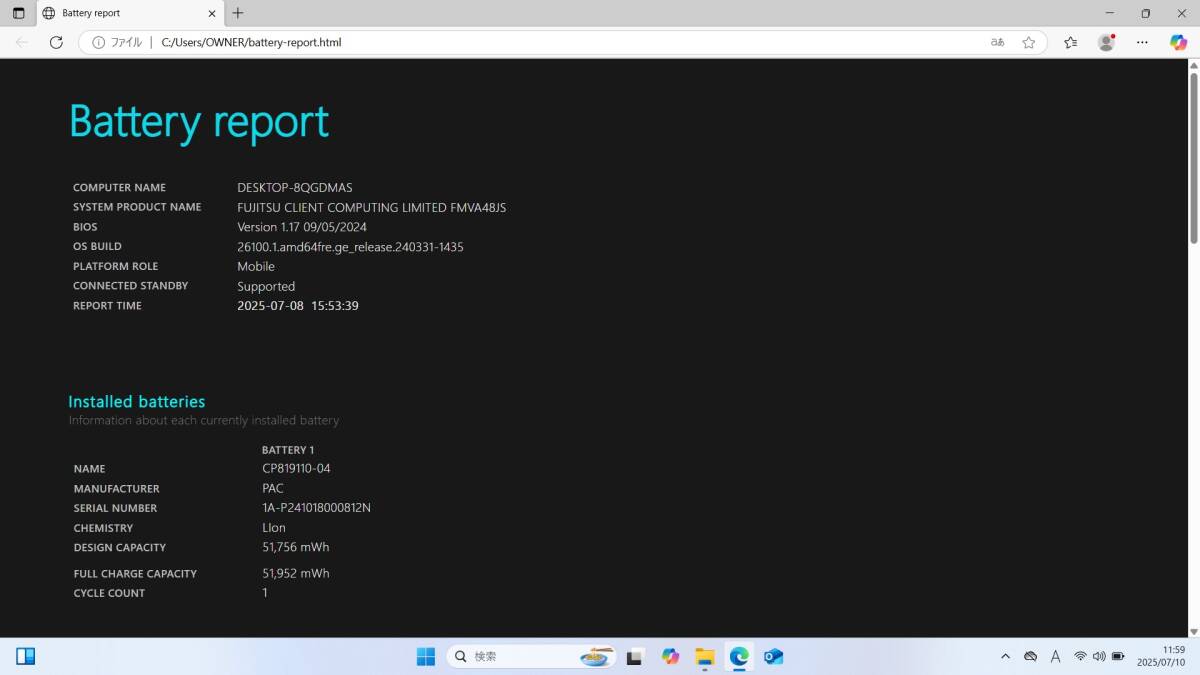The width and height of the screenshot is (1200, 675).
Task: Refresh the Battery report page
Action: pos(56,42)
